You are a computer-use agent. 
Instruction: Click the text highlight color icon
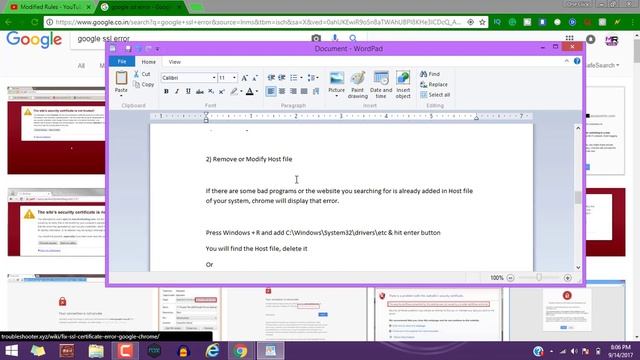pyautogui.click(x=233, y=91)
